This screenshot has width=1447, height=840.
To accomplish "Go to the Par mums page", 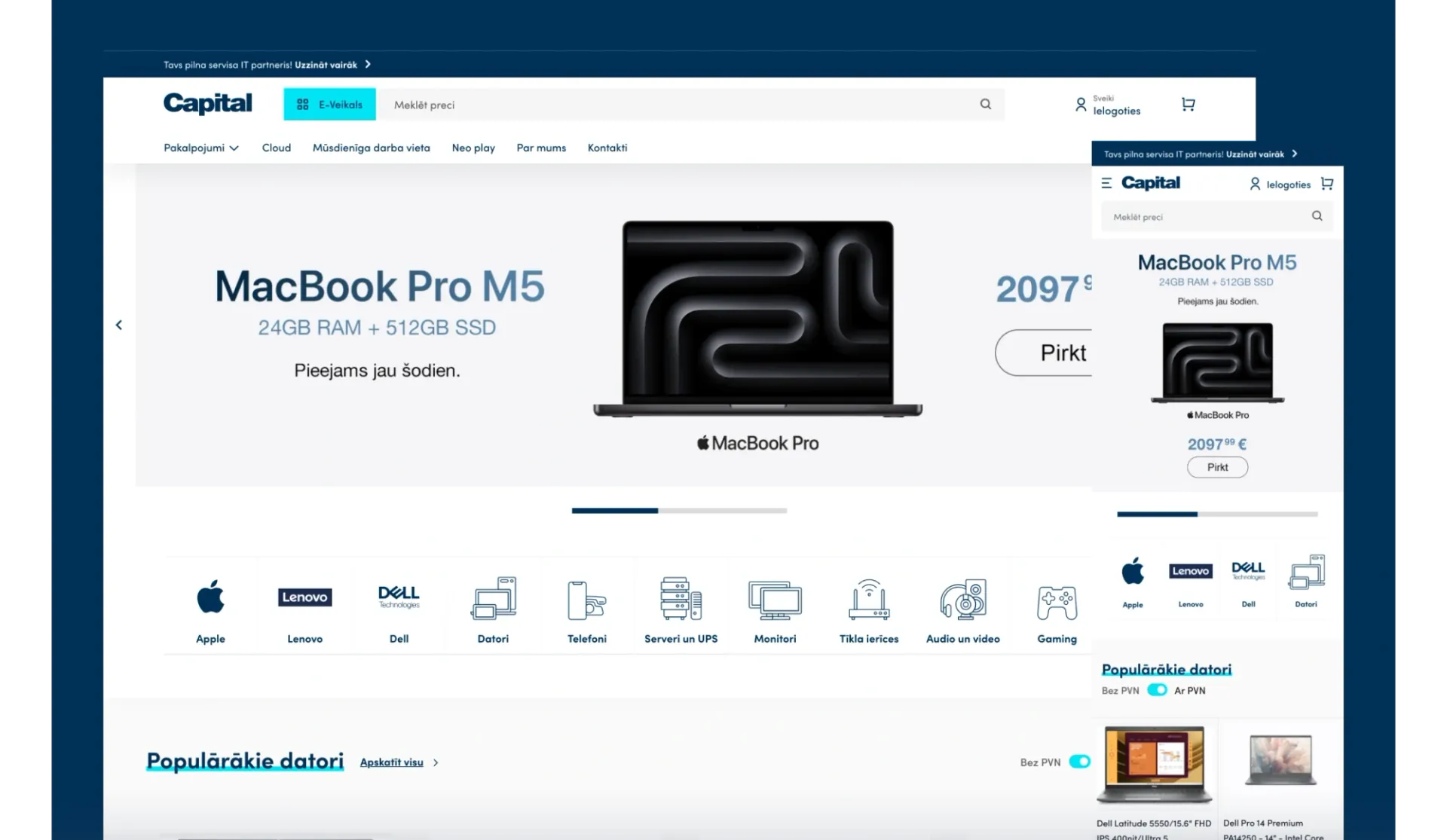I will pyautogui.click(x=541, y=148).
